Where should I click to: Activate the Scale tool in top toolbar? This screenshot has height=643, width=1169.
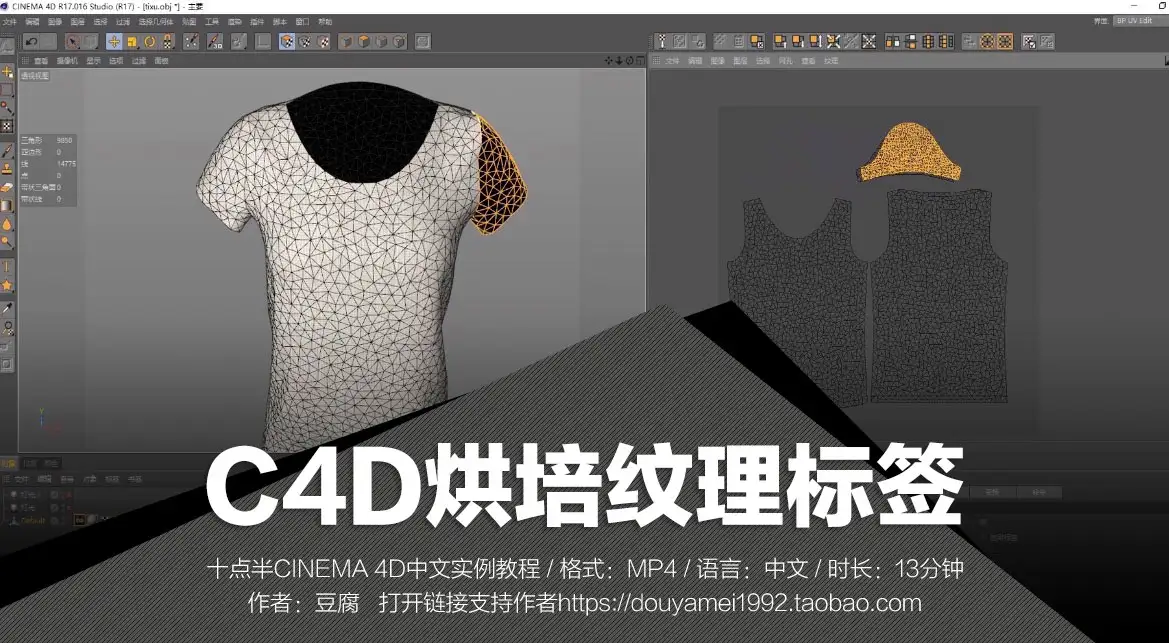click(132, 42)
